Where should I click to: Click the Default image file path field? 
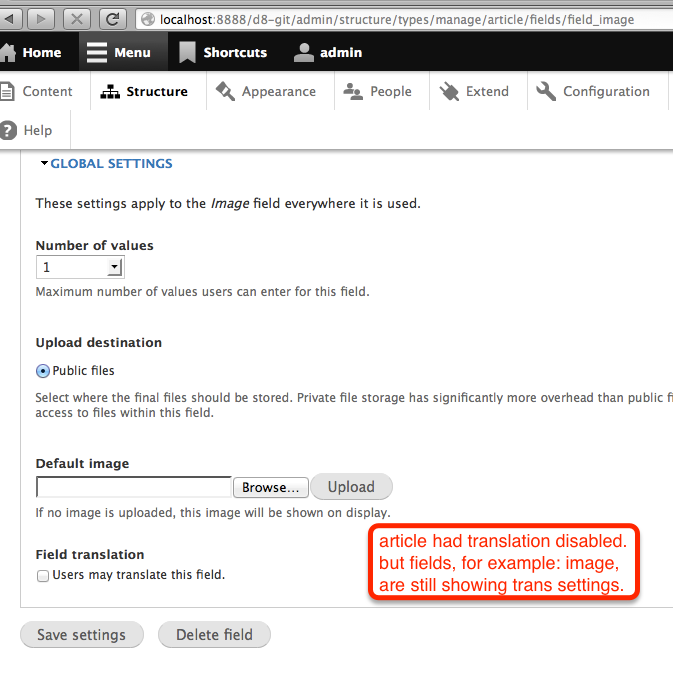[x=134, y=487]
